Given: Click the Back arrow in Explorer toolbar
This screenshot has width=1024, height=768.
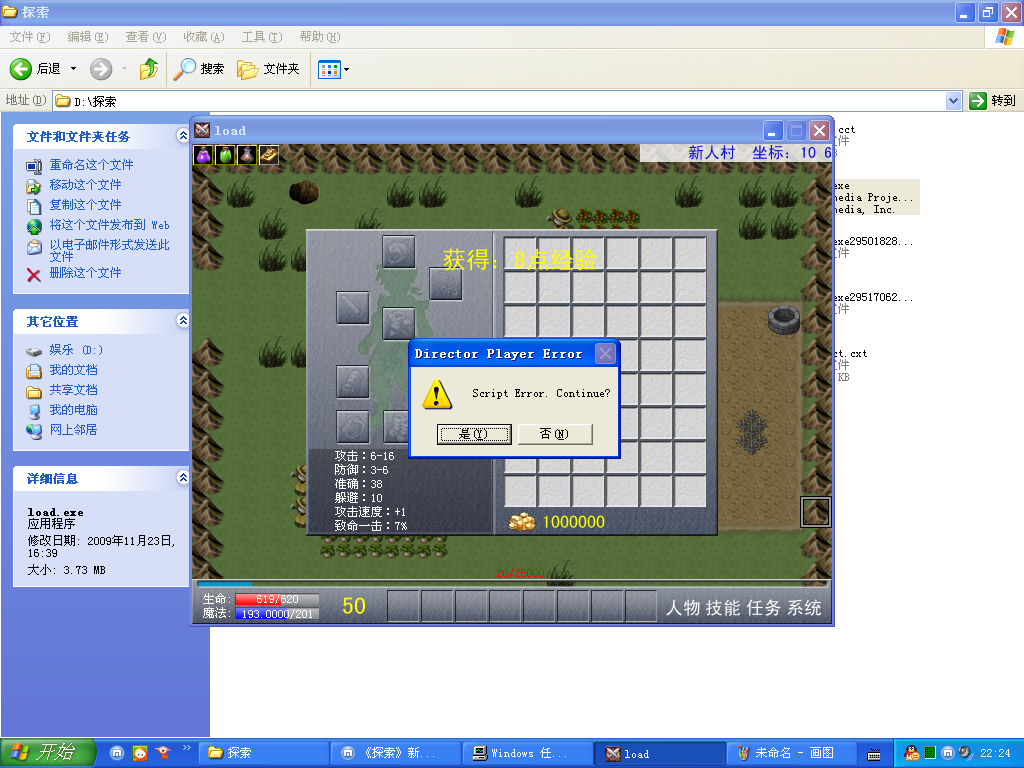Looking at the screenshot, I should [x=21, y=69].
